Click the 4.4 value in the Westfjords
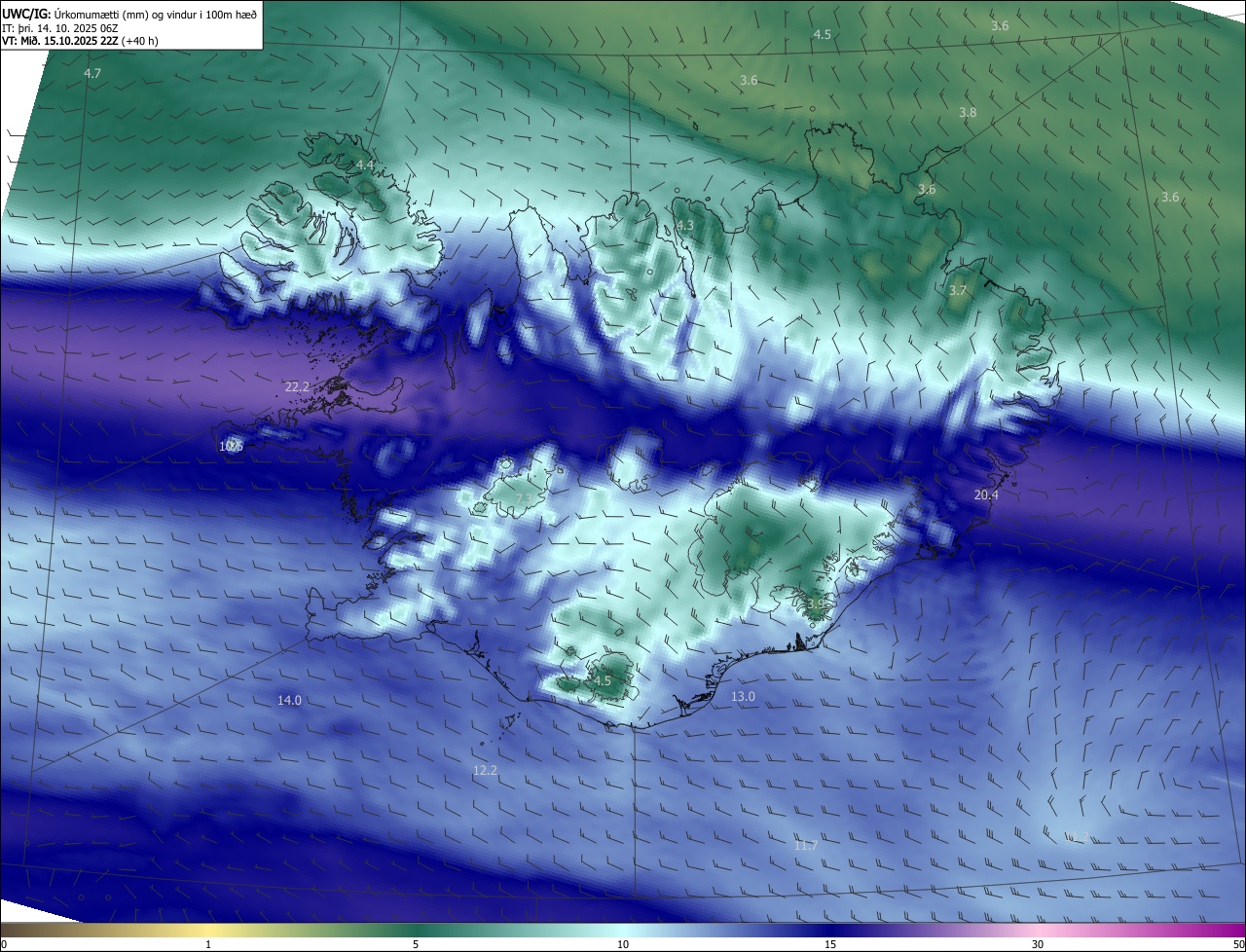This screenshot has width=1246, height=952. coord(365,165)
